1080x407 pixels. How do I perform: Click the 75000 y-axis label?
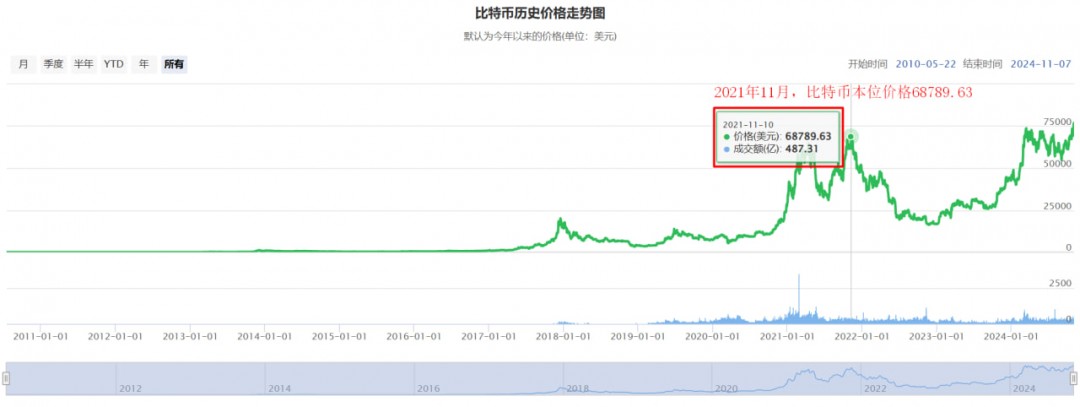point(1056,122)
